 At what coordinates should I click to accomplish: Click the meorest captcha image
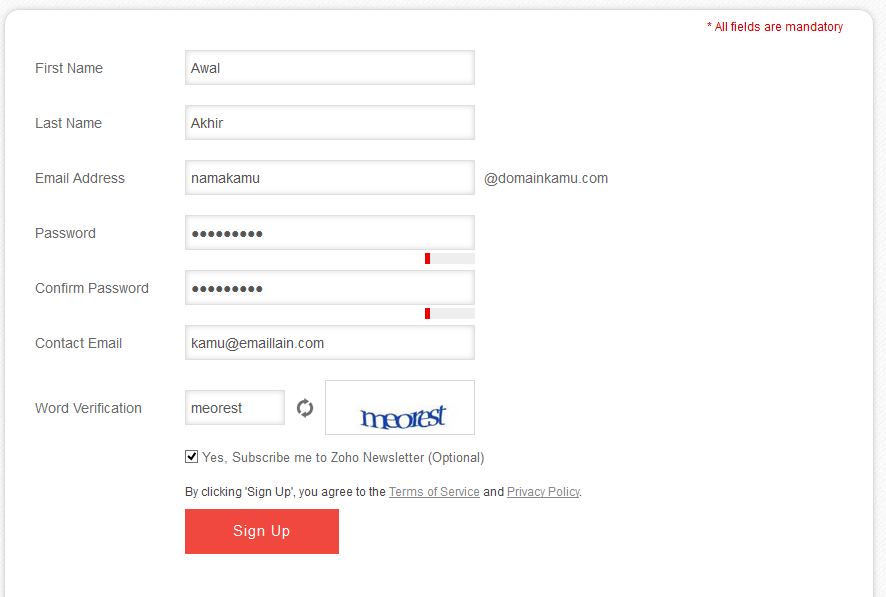399,407
